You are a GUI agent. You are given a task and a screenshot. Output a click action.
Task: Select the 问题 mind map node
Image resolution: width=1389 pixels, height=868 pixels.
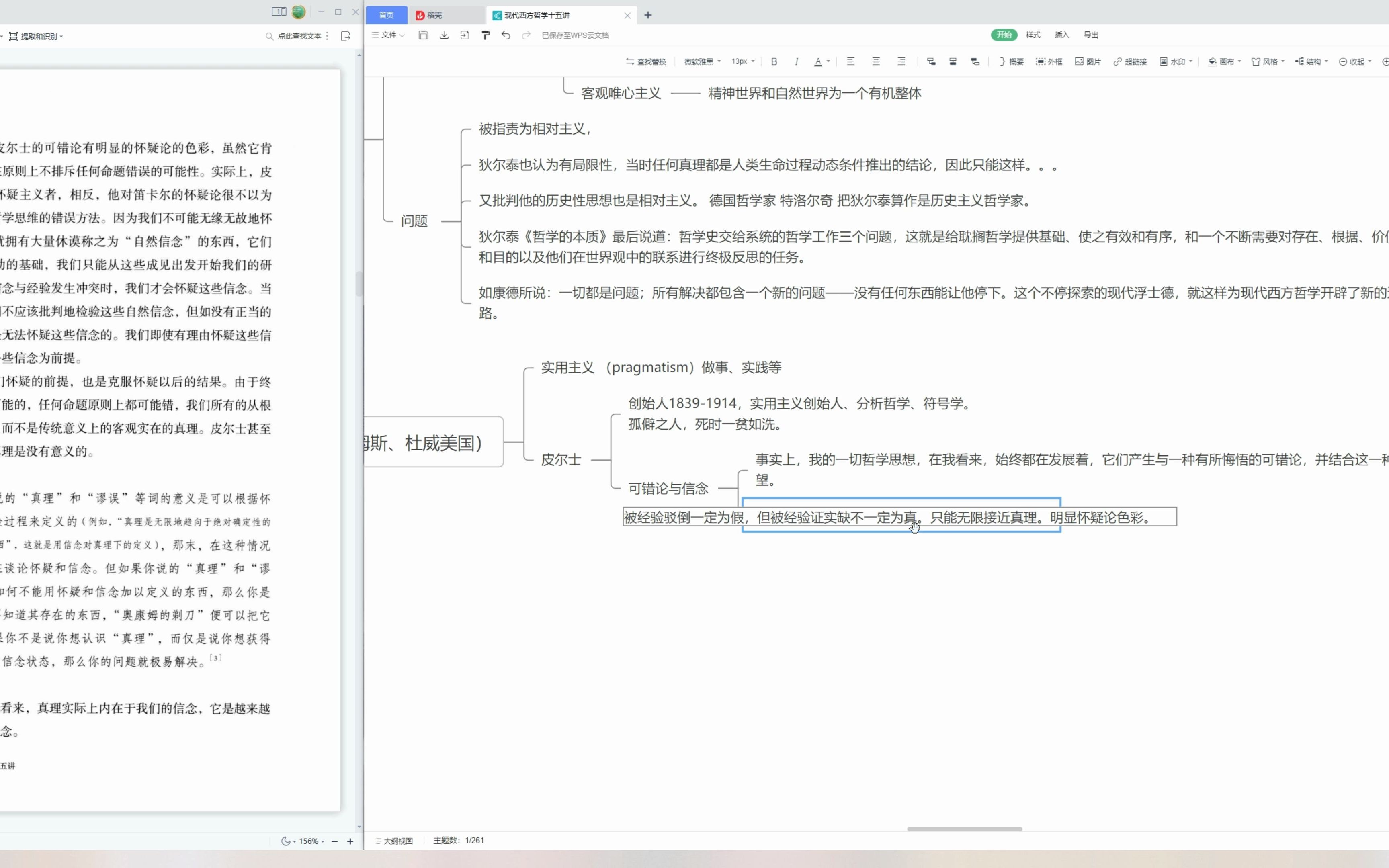(414, 221)
